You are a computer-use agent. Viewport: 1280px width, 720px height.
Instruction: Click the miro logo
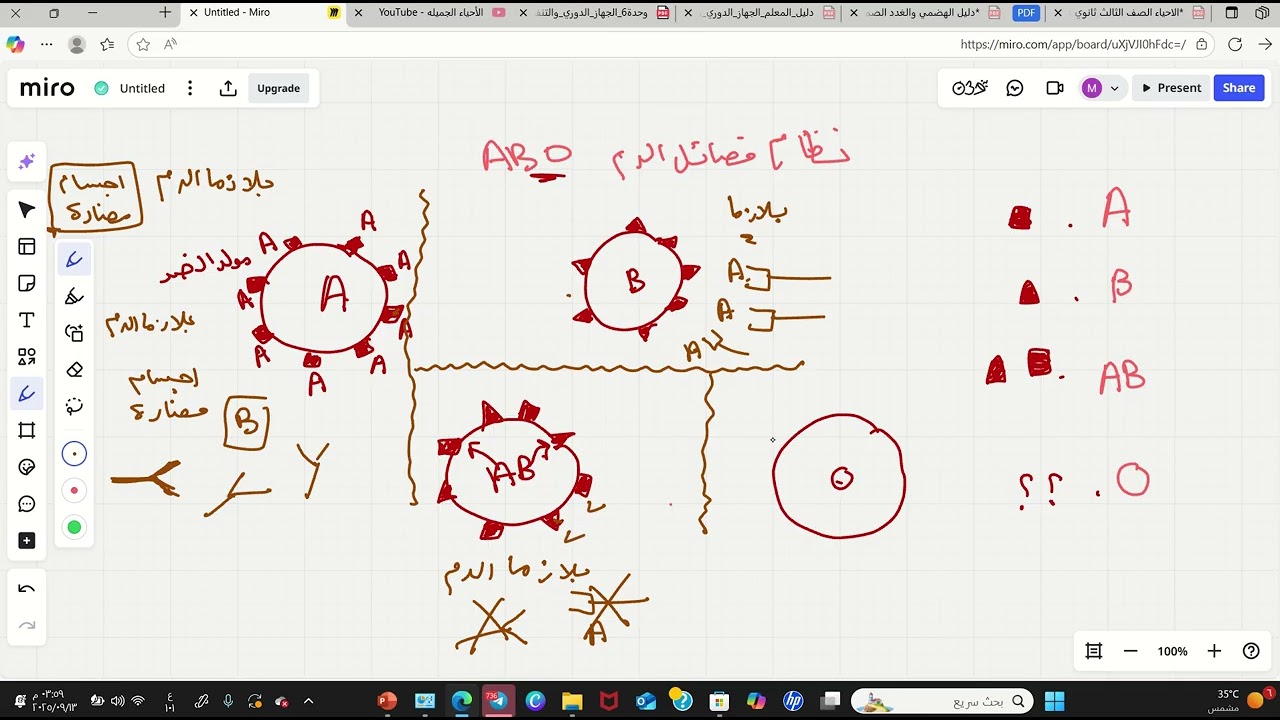[x=47, y=88]
